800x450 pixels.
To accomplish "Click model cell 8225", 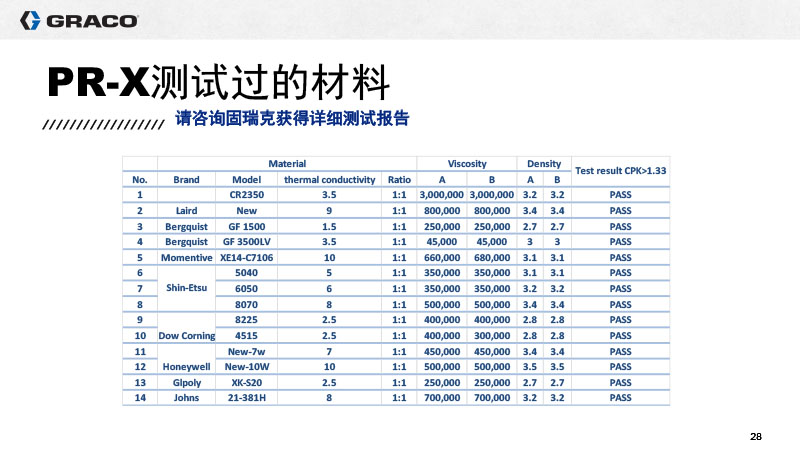I will point(246,320).
